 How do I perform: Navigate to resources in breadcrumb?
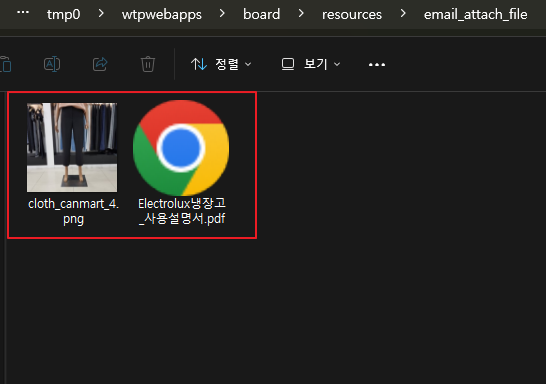[x=352, y=15]
